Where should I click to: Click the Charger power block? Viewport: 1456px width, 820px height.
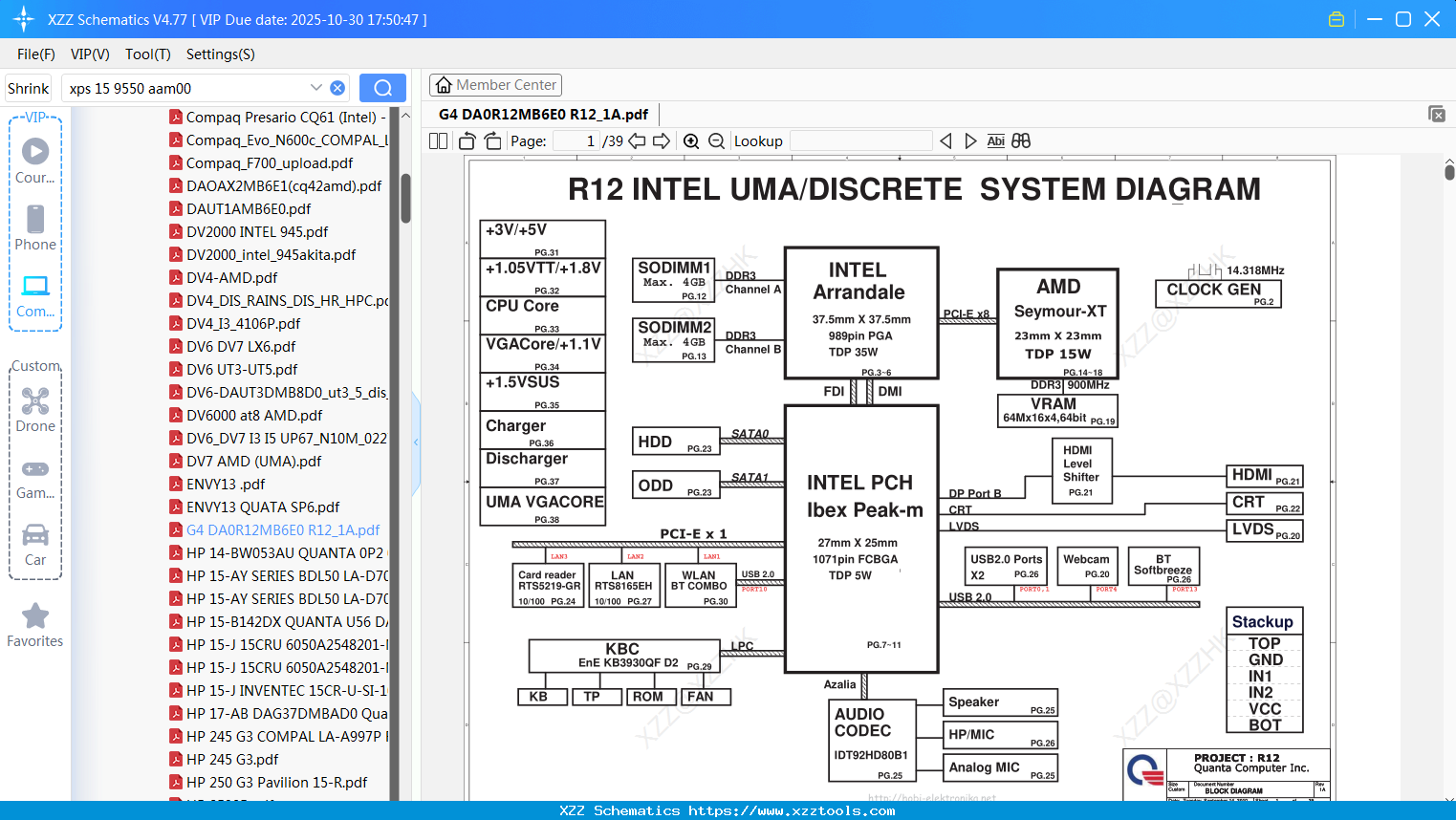click(543, 430)
